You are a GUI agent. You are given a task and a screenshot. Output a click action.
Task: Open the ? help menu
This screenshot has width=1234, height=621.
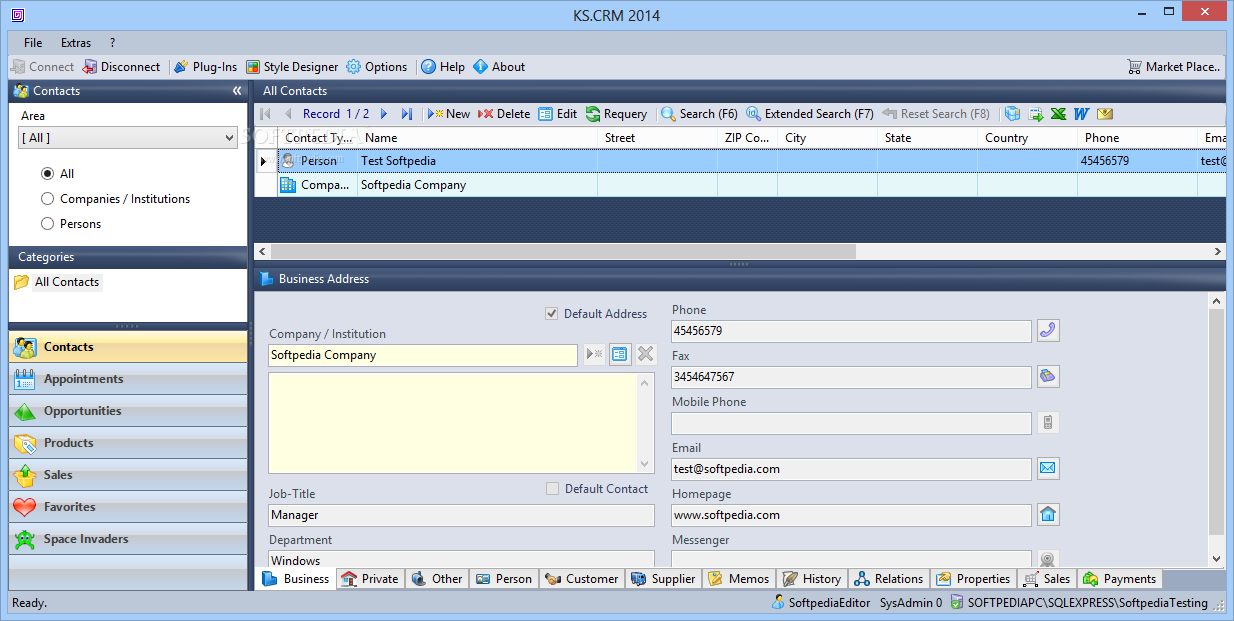point(113,43)
